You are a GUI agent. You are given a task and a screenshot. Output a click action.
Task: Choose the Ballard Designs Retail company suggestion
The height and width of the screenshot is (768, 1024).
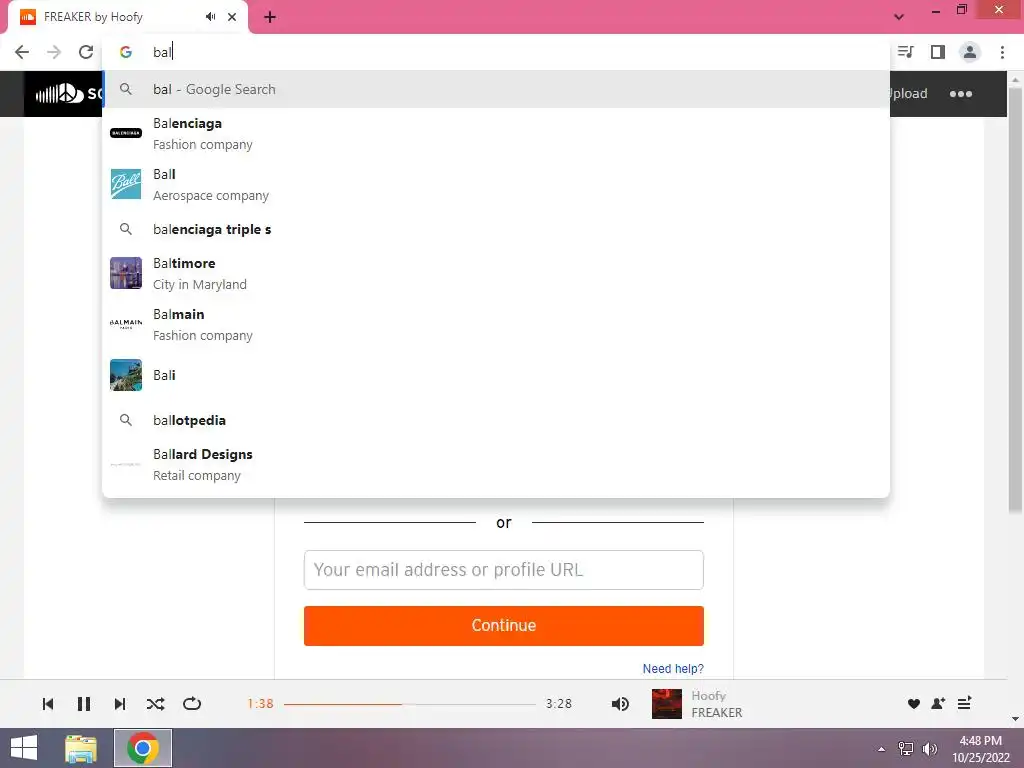pos(496,464)
